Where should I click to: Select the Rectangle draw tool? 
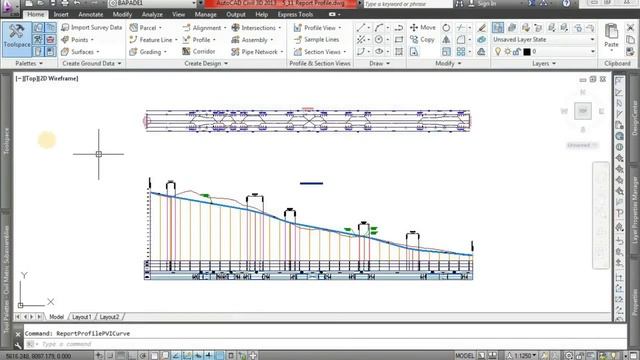click(x=399, y=40)
